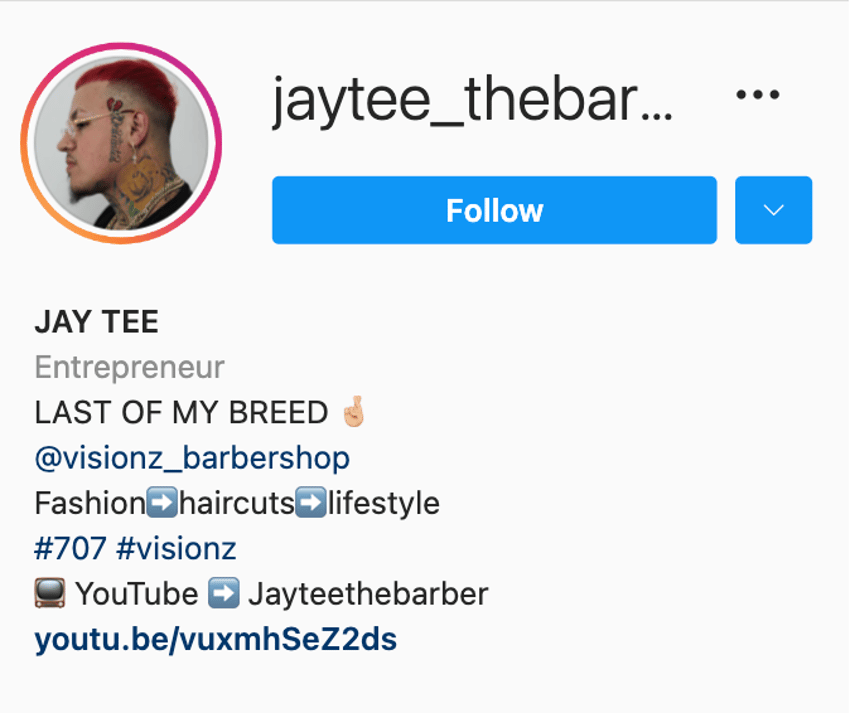Click the arrow emoji after Fashion
The height and width of the screenshot is (713, 850).
tap(163, 503)
